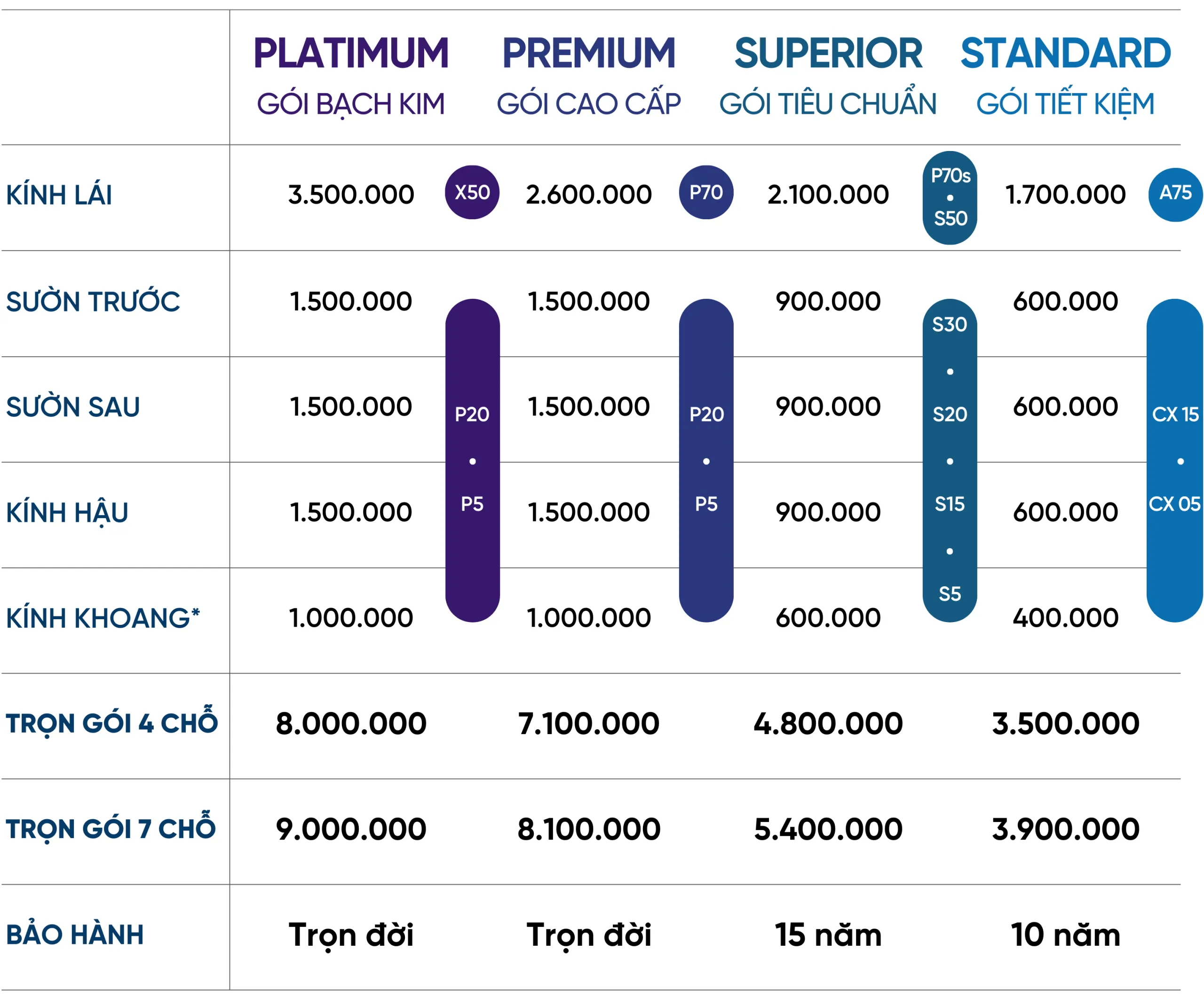Click the 9.000.000 price for 7 chỗ
The height and width of the screenshot is (1006, 1204).
[x=351, y=829]
